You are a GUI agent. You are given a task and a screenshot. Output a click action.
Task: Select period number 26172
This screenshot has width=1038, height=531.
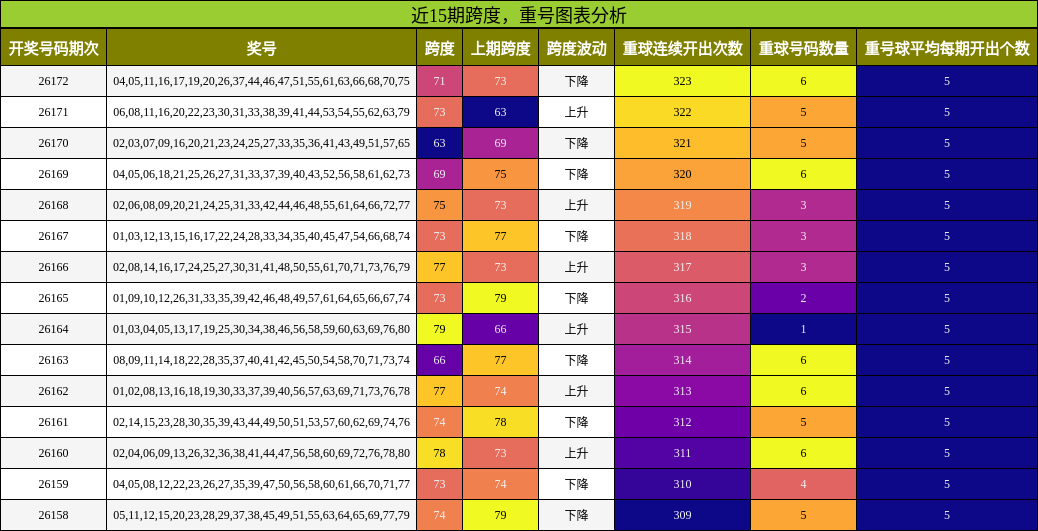coord(54,81)
